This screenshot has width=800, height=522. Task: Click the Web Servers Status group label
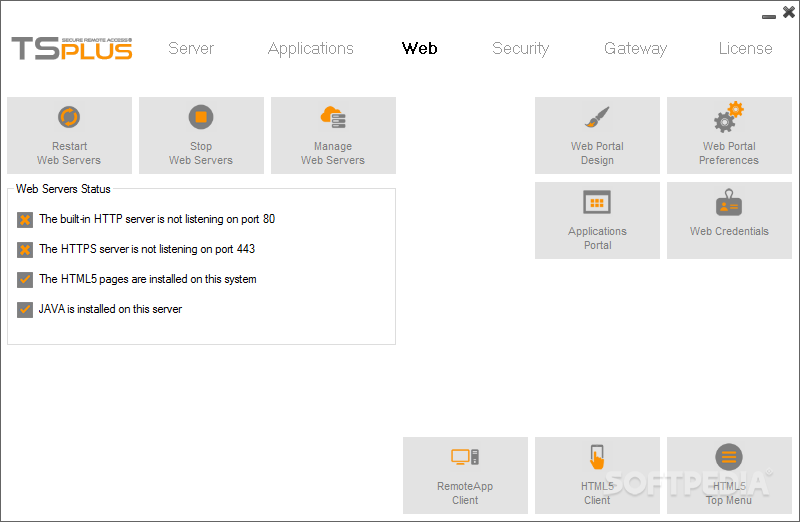click(x=63, y=189)
